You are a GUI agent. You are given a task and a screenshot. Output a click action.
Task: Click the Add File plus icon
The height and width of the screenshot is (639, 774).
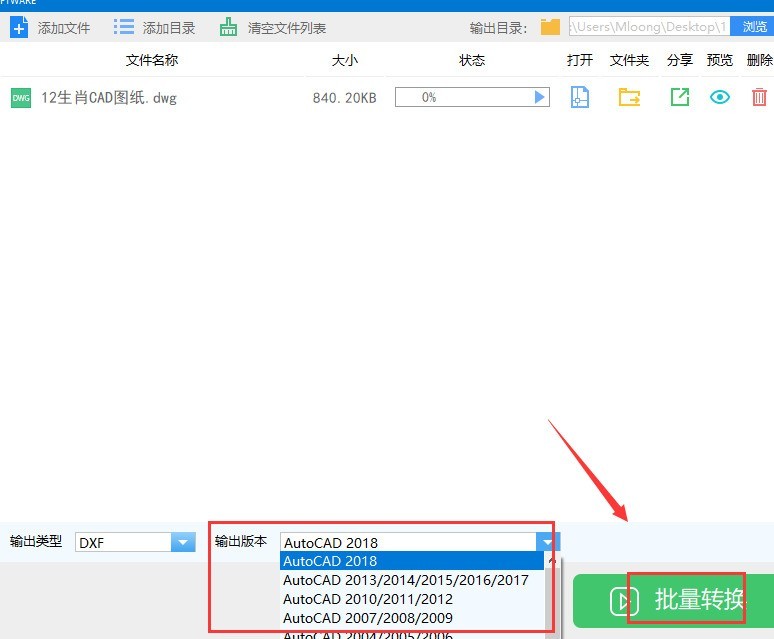(19, 27)
